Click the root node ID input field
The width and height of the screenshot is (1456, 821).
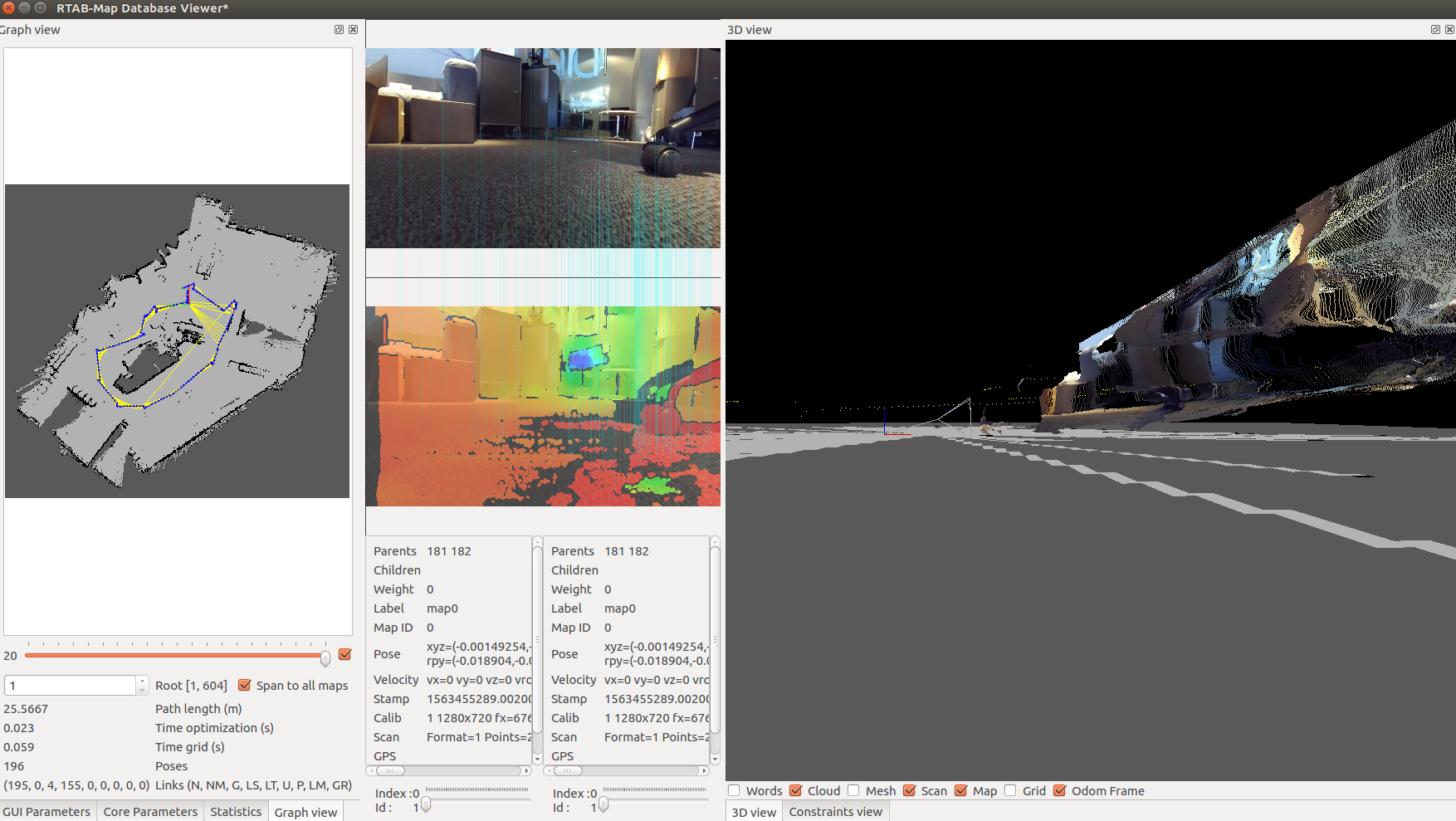(x=71, y=686)
